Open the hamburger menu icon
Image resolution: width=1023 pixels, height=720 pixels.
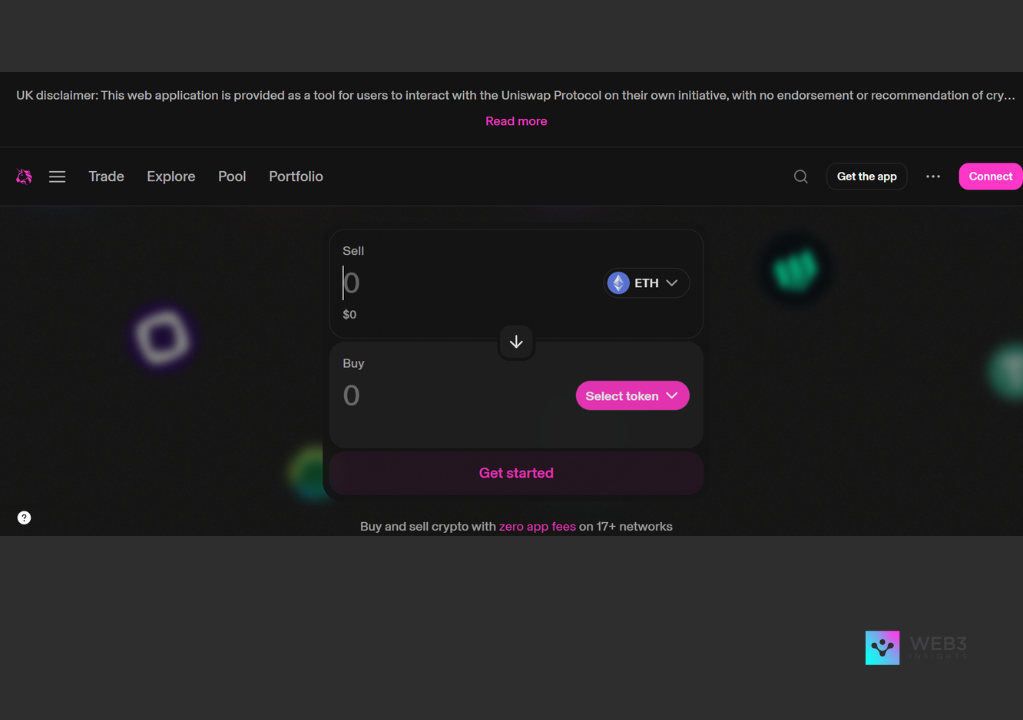[57, 177]
